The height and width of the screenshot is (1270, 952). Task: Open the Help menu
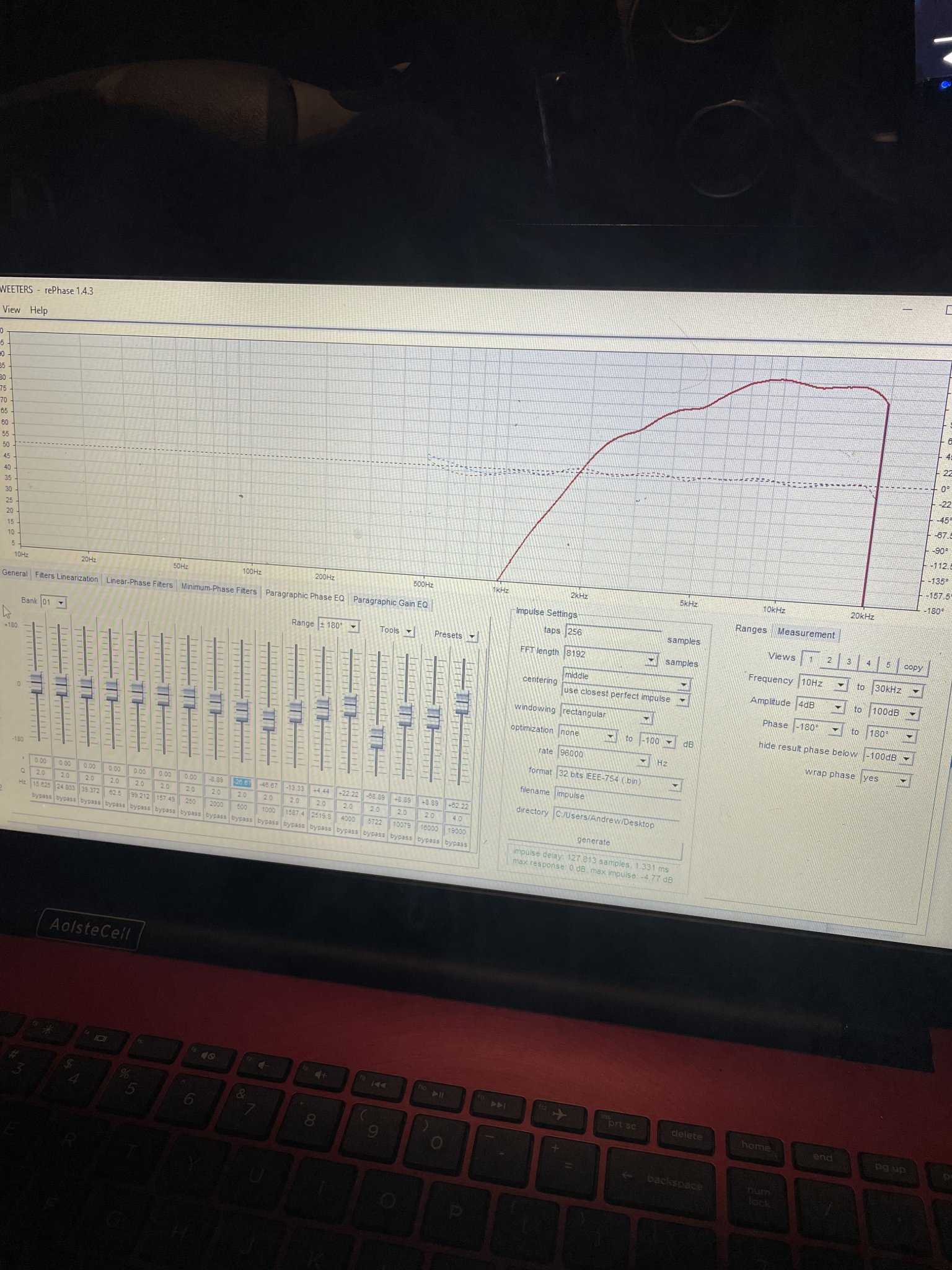[x=38, y=310]
